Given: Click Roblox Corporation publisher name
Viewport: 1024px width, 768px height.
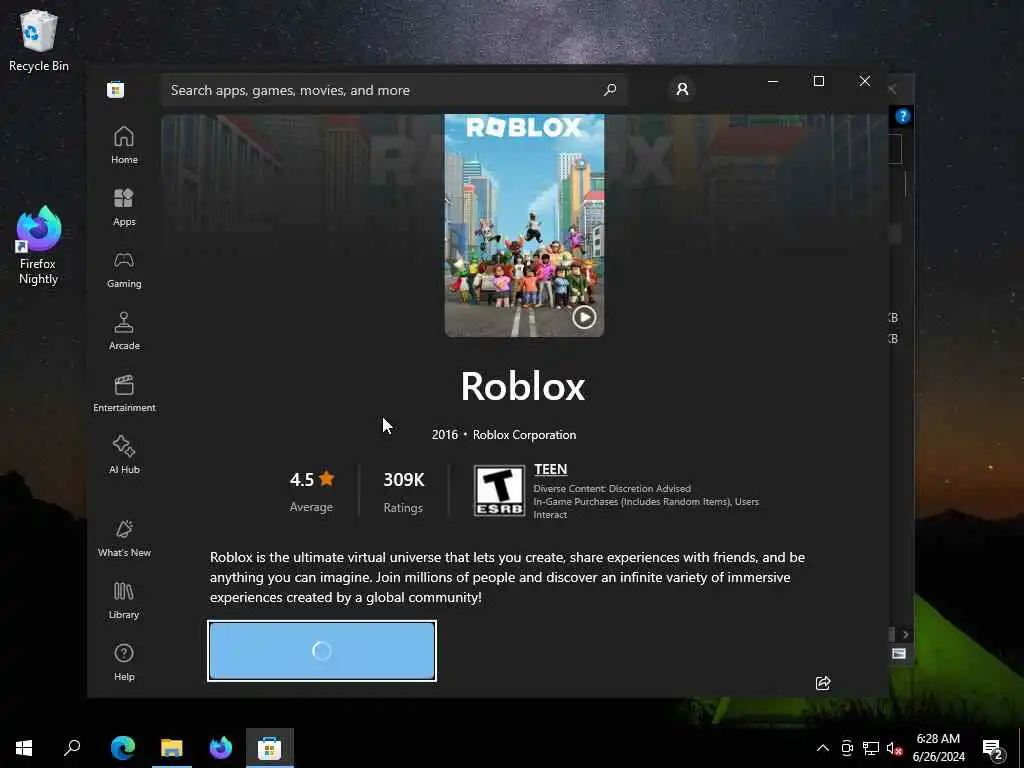Looking at the screenshot, I should 524,435.
